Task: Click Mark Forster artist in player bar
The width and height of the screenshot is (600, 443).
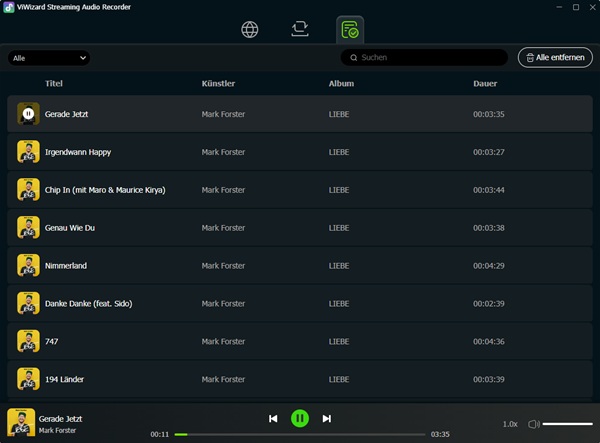Action: (x=57, y=430)
